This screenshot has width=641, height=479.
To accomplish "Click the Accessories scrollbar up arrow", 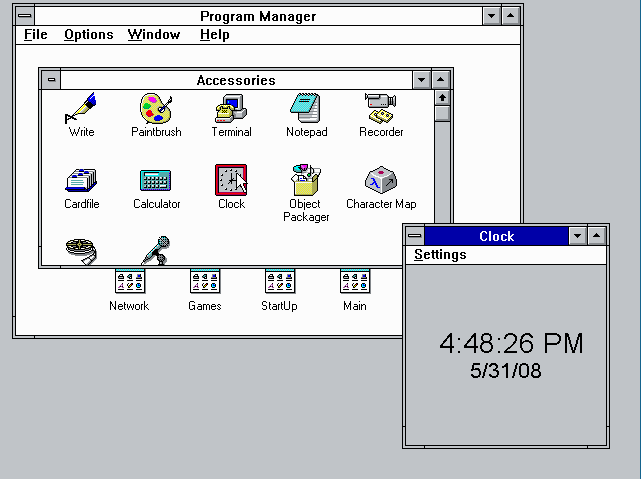I will pyautogui.click(x=442, y=98).
